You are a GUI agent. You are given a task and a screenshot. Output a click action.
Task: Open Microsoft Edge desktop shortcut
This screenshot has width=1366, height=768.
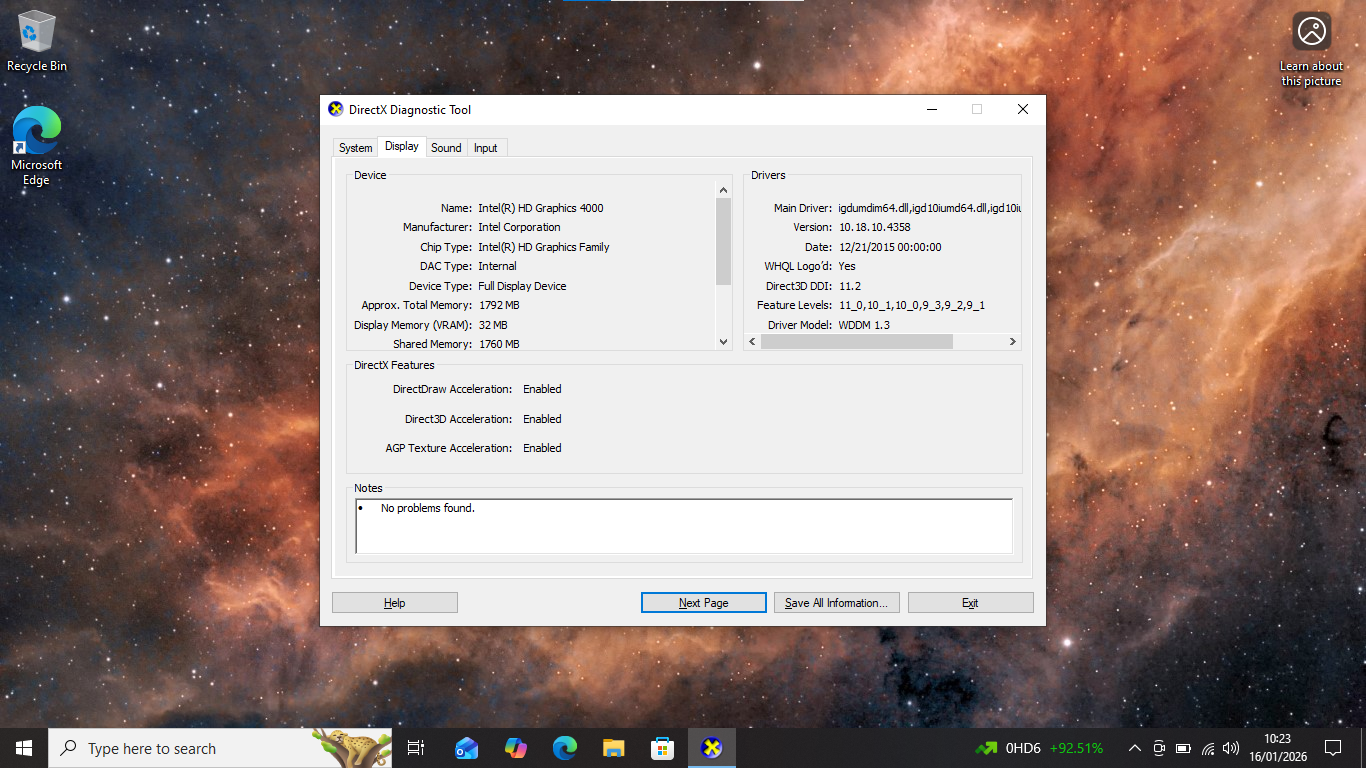pos(37,145)
